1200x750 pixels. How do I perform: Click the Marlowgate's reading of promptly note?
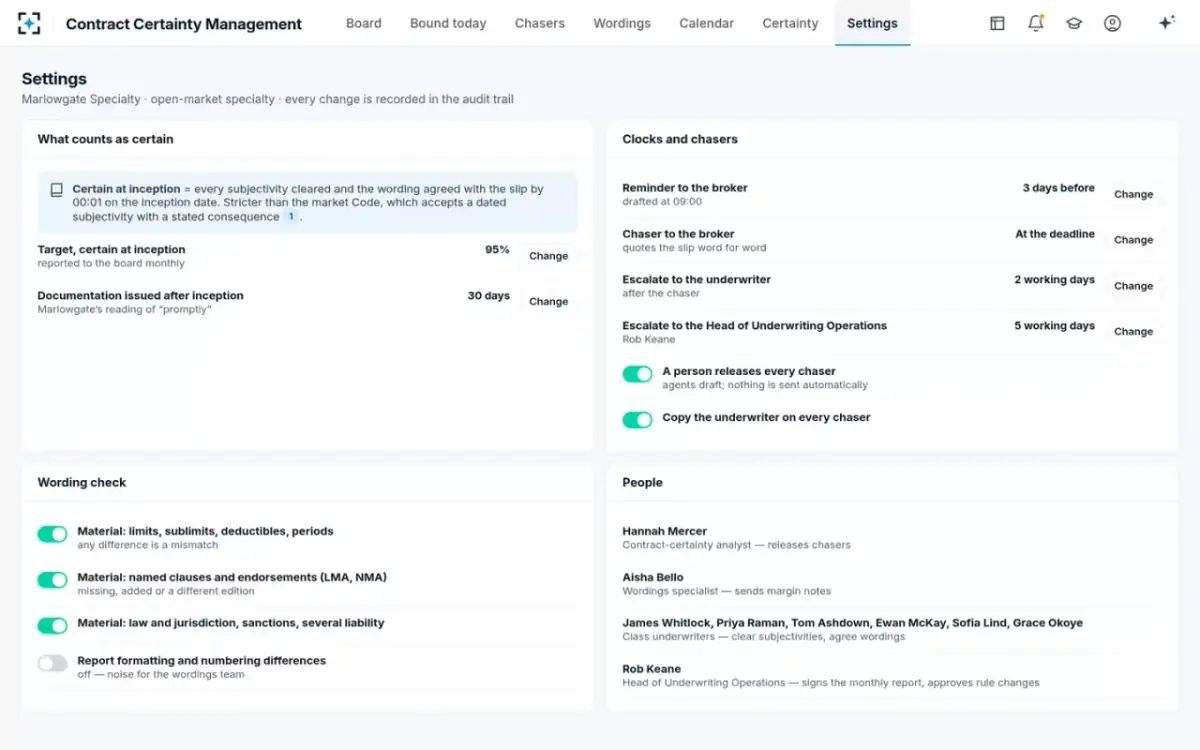tap(124, 309)
